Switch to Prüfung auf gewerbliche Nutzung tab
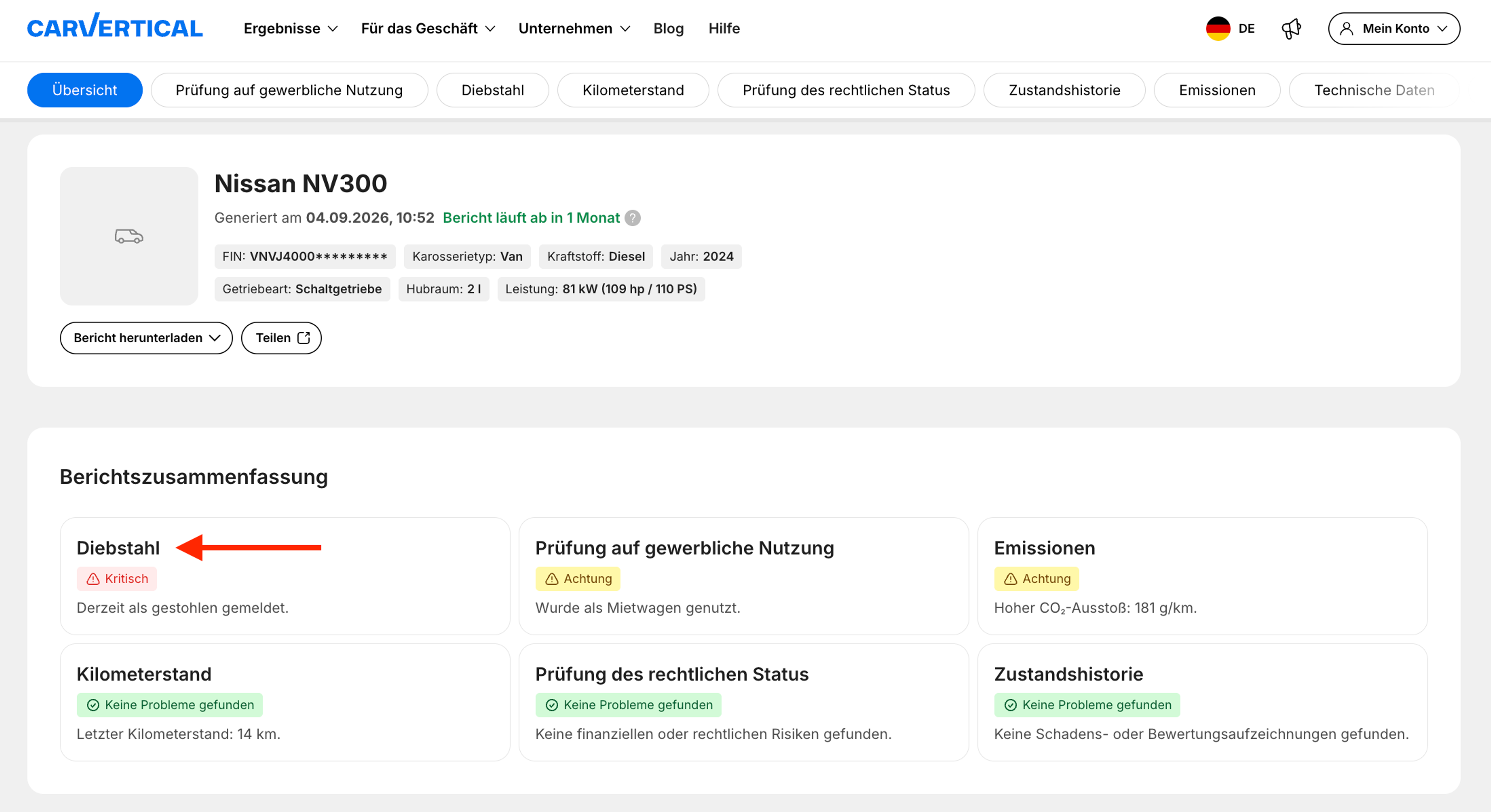This screenshot has width=1491, height=812. tap(289, 90)
